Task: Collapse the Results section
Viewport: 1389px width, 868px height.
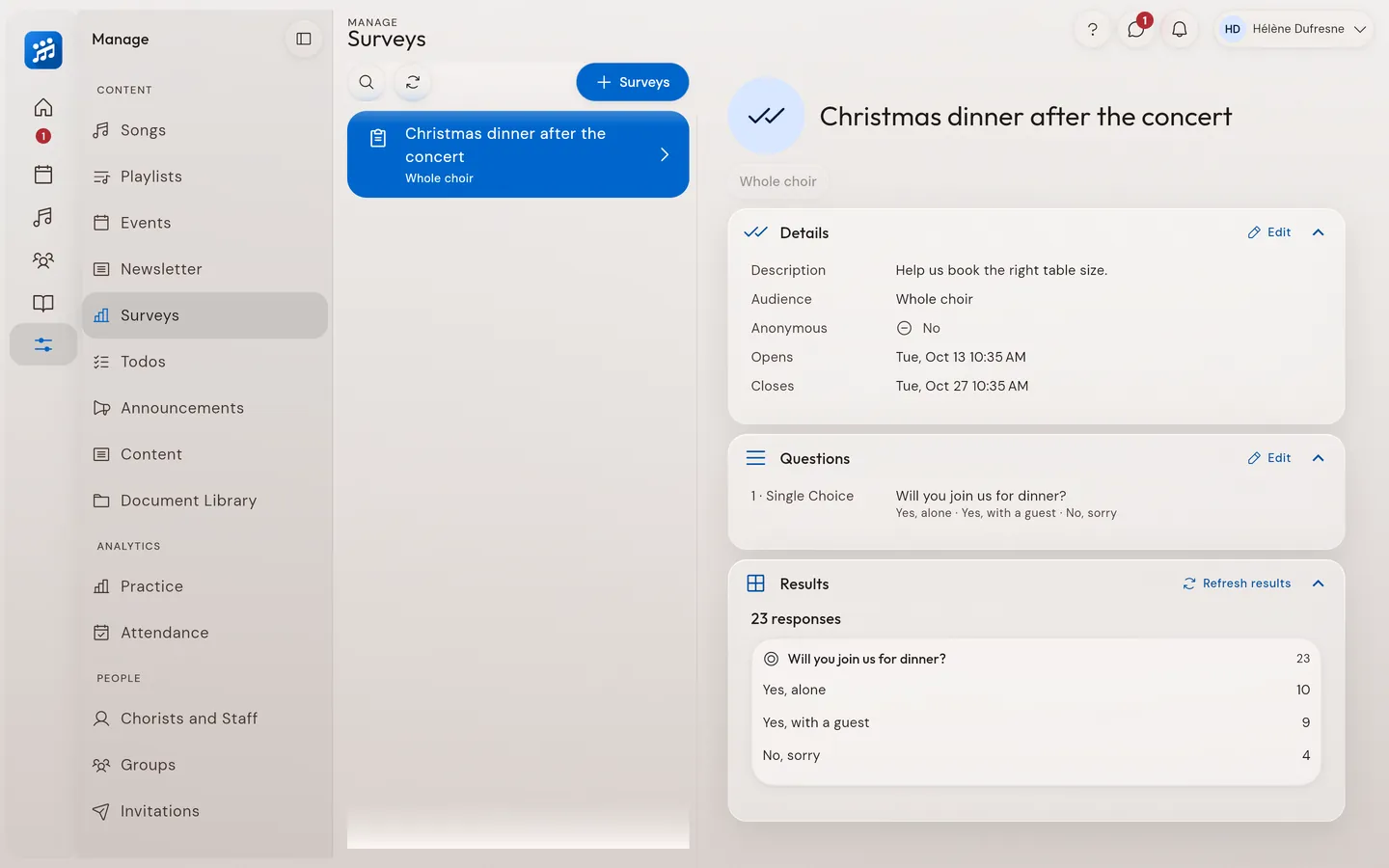Action: point(1319,583)
